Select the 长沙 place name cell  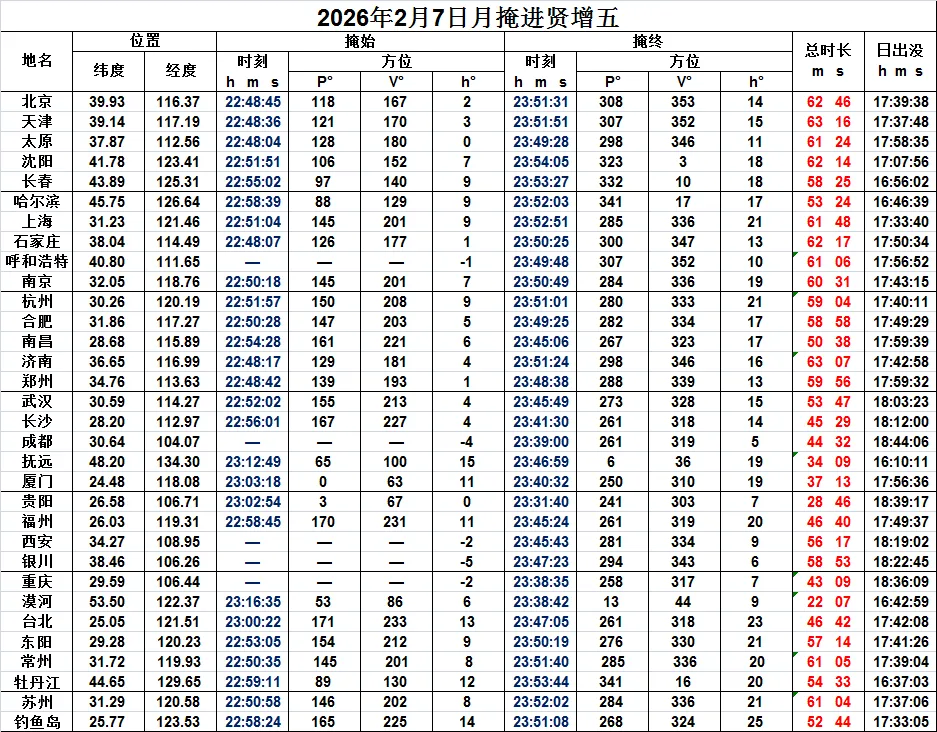(x=36, y=421)
